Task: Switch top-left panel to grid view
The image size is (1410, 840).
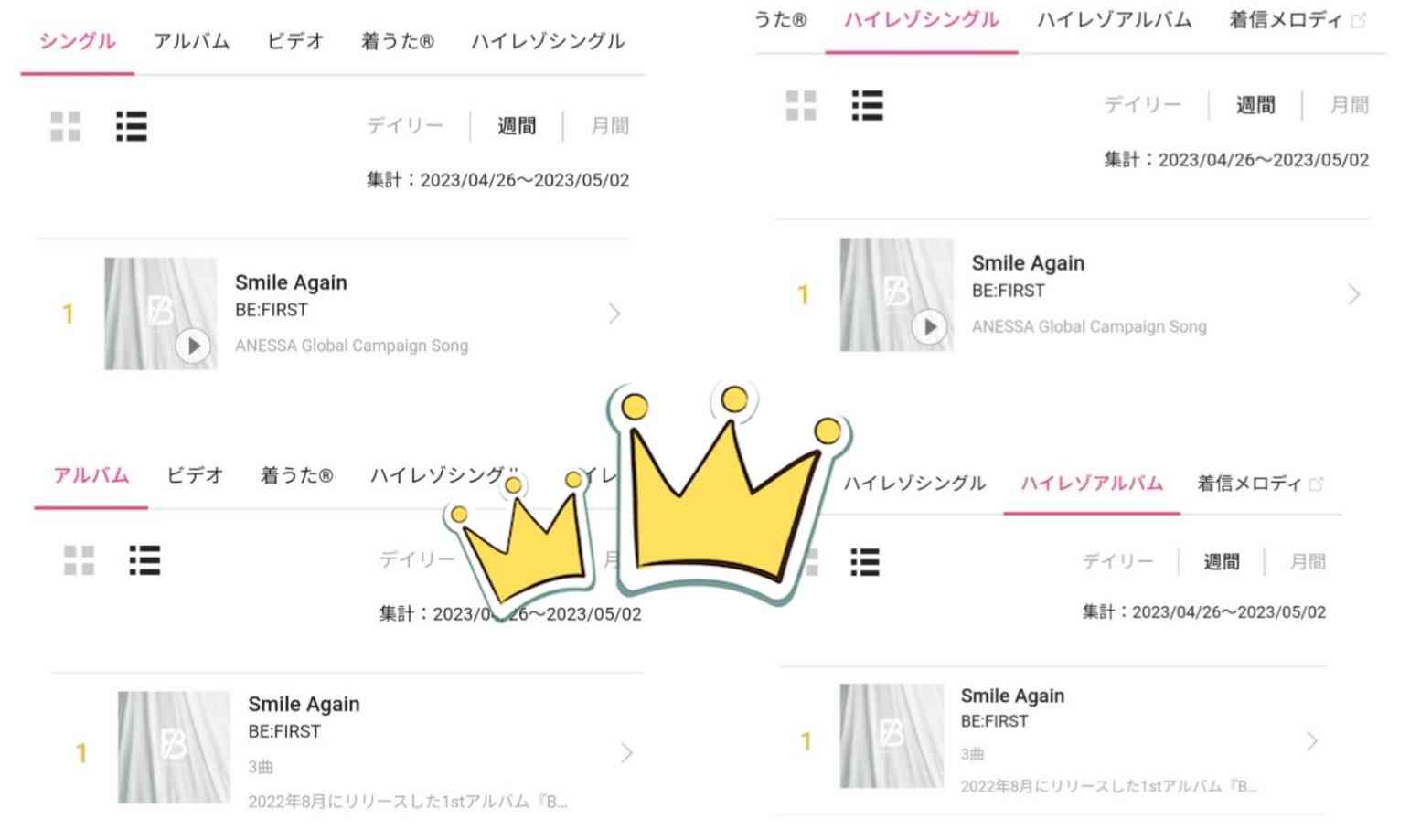Action: click(66, 126)
